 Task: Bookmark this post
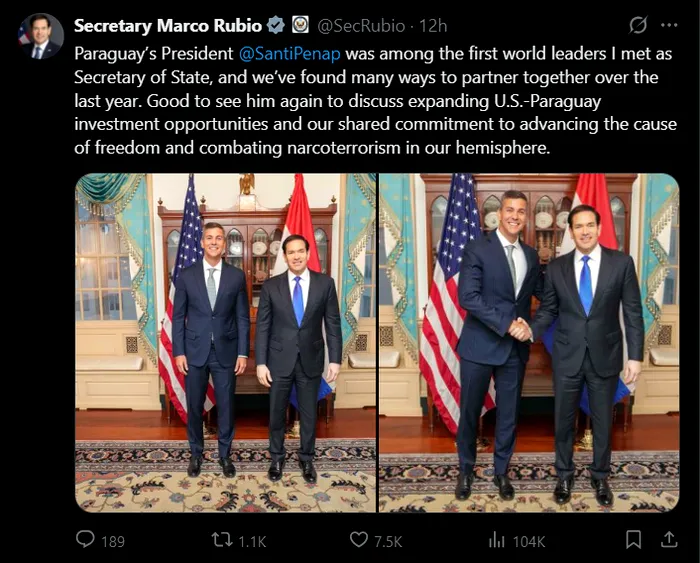pos(633,540)
